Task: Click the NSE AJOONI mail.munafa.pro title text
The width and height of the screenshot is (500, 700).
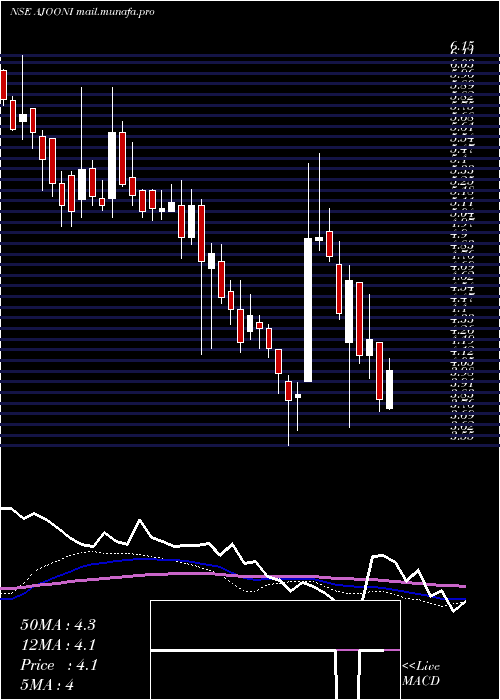Action: 82,12
